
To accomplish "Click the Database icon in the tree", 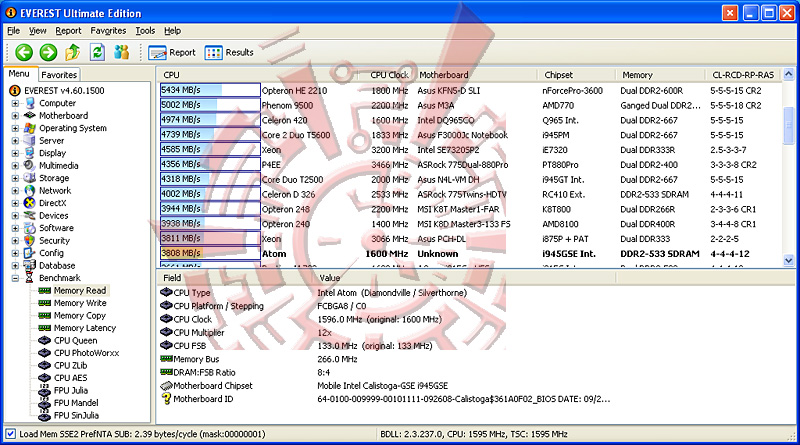I will 30,265.
